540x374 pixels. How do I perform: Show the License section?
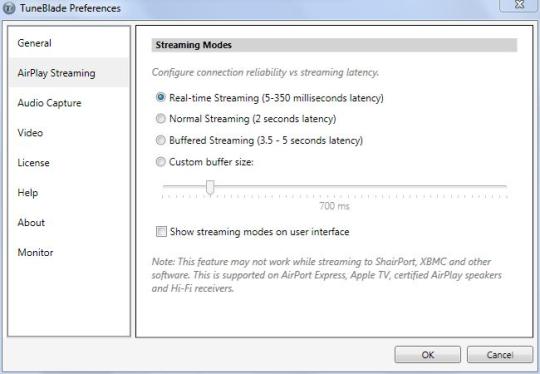tap(69, 163)
